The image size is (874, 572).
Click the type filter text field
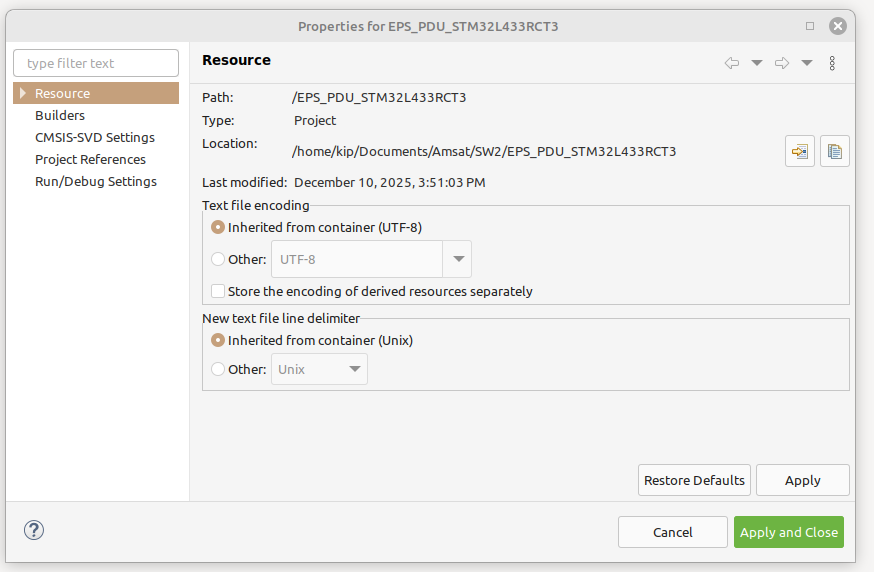(x=96, y=63)
